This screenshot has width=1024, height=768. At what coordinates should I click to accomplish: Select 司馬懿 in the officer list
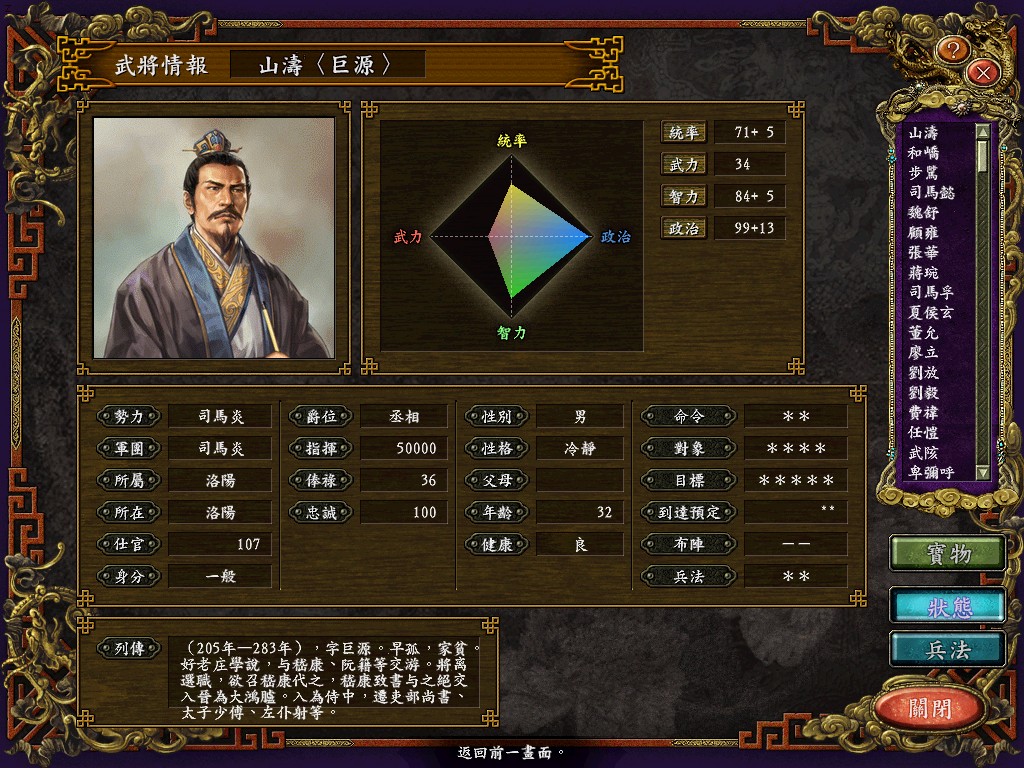931,192
